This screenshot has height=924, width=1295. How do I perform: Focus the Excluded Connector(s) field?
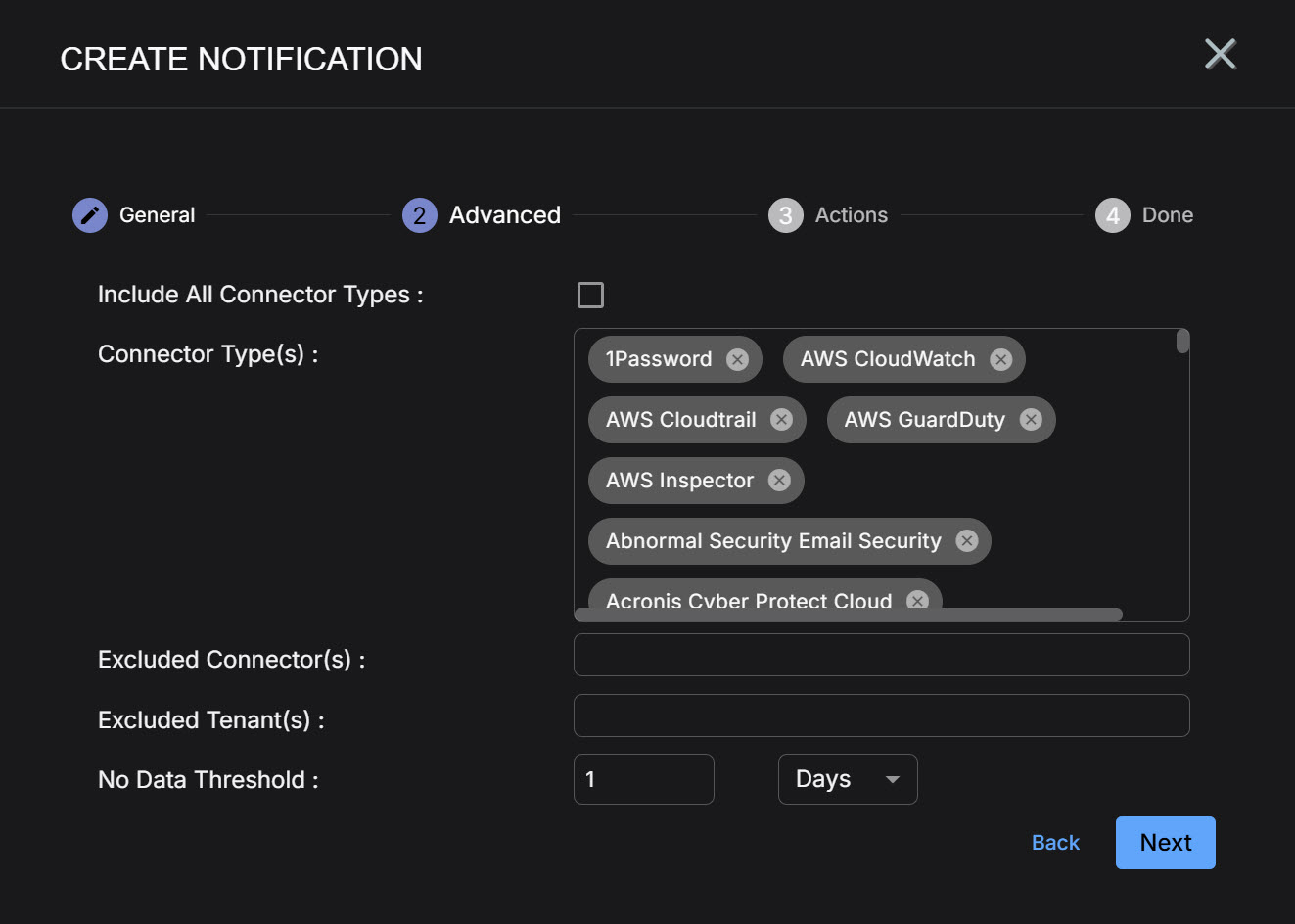pos(881,655)
